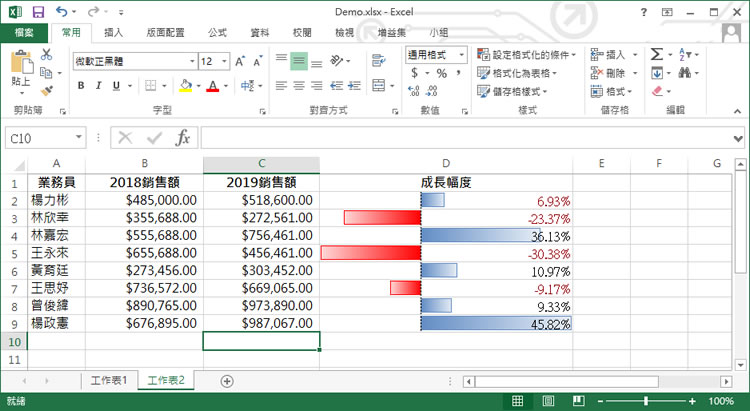Switch to the 插入 ribbon tab
750x411 pixels.
[x=114, y=32]
